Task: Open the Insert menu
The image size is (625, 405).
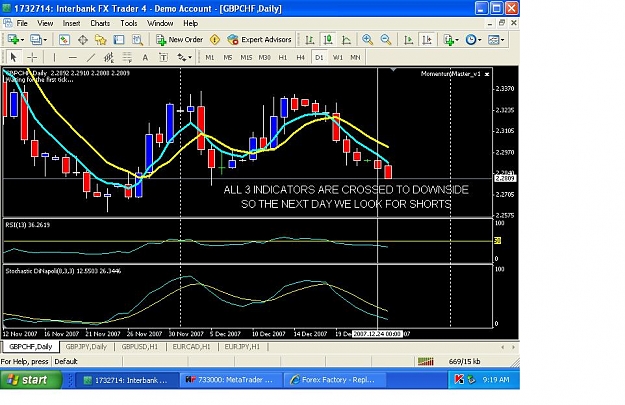Action: click(71, 23)
